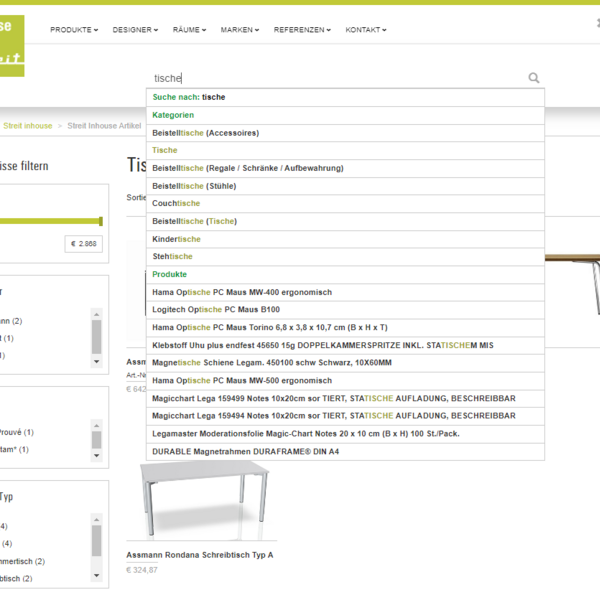Image resolution: width=600 pixels, height=600 pixels.
Task: Pick the Stehtische category suggestion
Action: click(173, 257)
